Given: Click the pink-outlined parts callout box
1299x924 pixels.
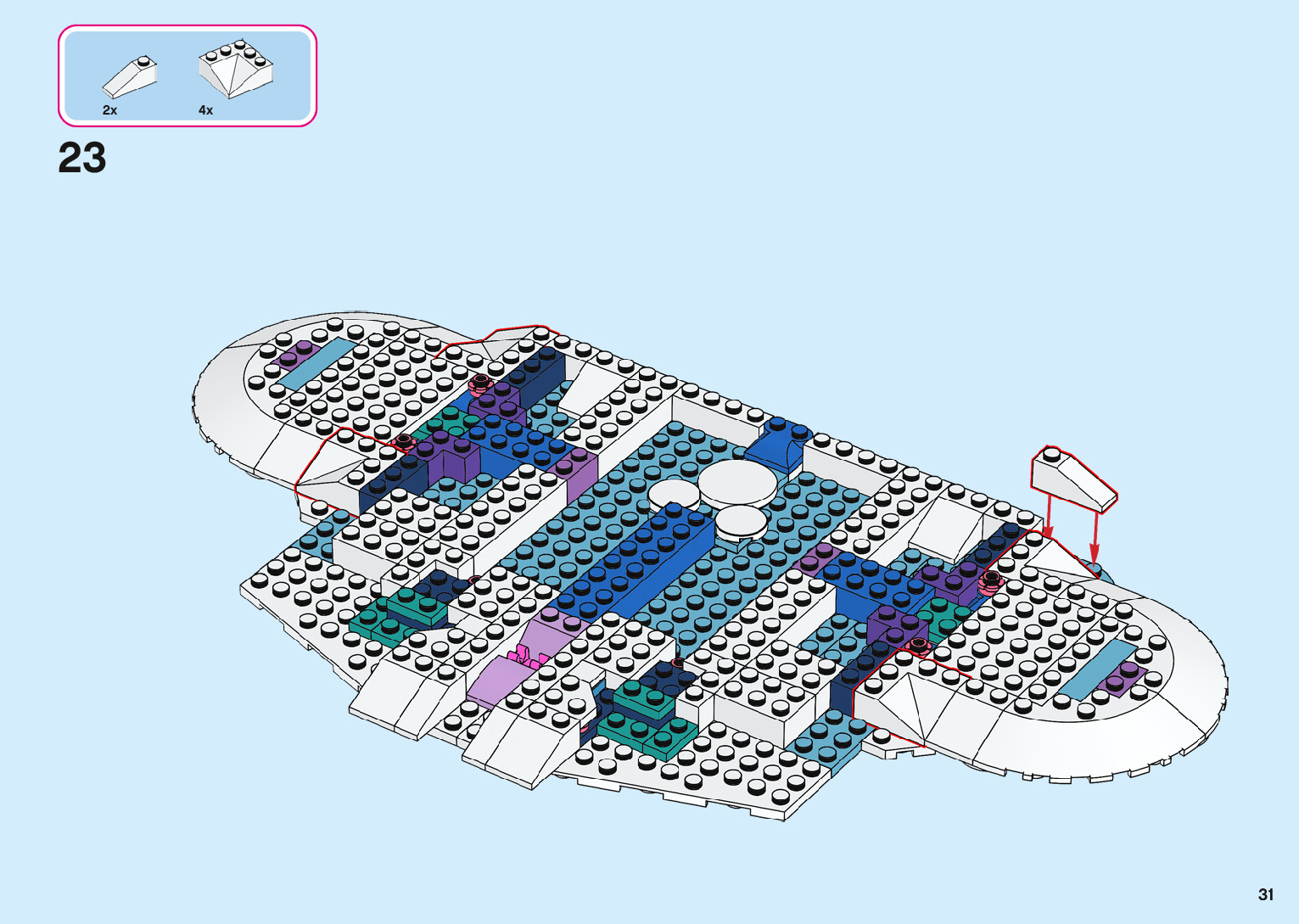Looking at the screenshot, I should [188, 76].
